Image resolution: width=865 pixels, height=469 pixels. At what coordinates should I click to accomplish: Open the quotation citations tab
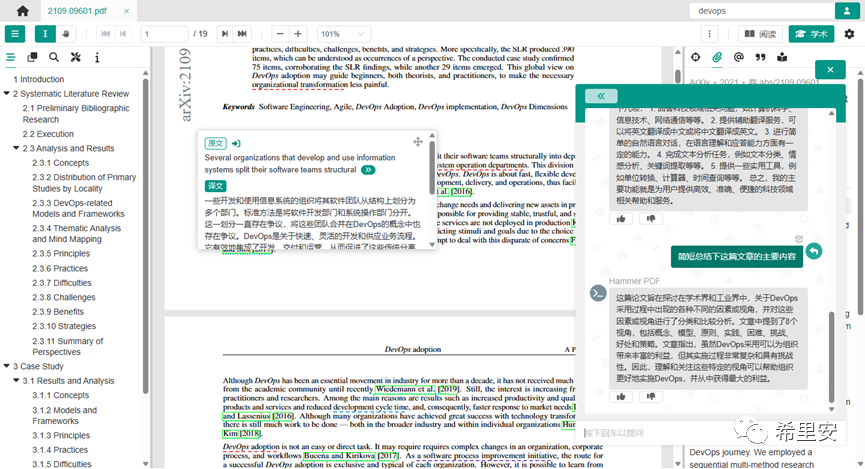(760, 57)
